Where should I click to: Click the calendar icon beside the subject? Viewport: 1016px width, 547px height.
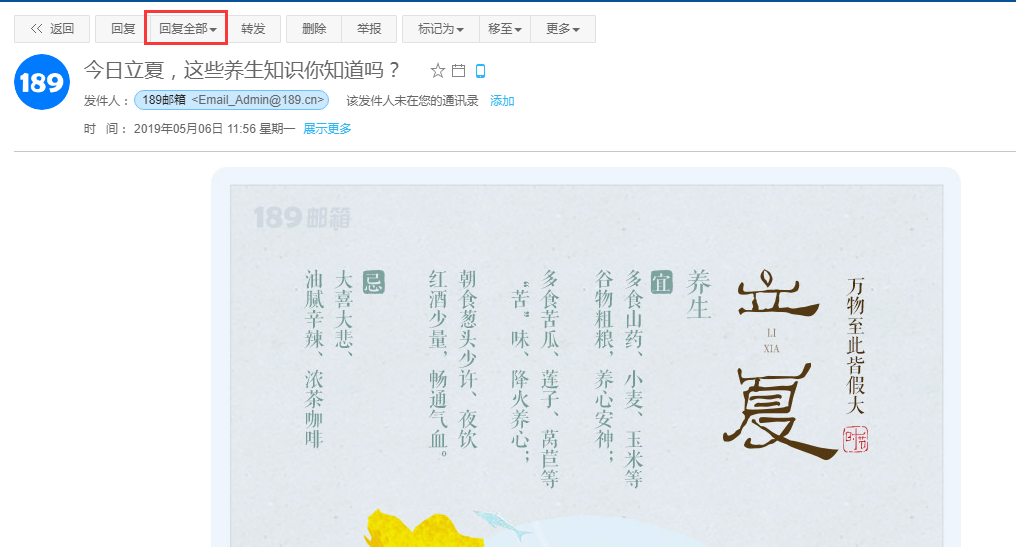point(459,71)
